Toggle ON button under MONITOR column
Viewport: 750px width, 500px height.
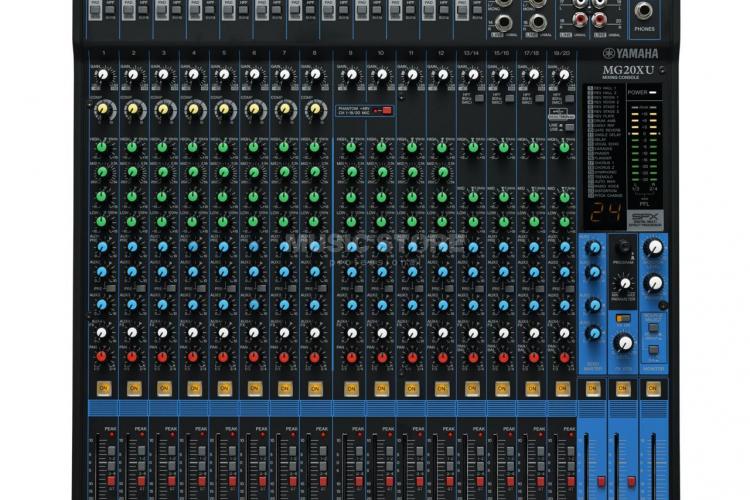coord(653,389)
